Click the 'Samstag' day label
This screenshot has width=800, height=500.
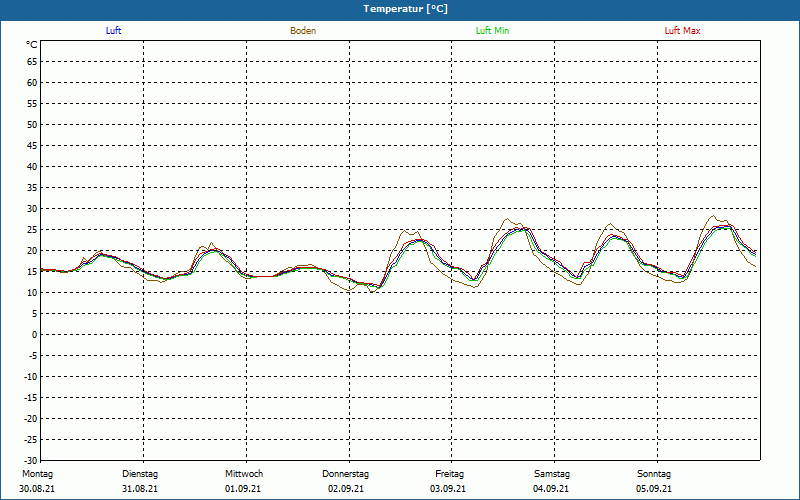(x=552, y=474)
